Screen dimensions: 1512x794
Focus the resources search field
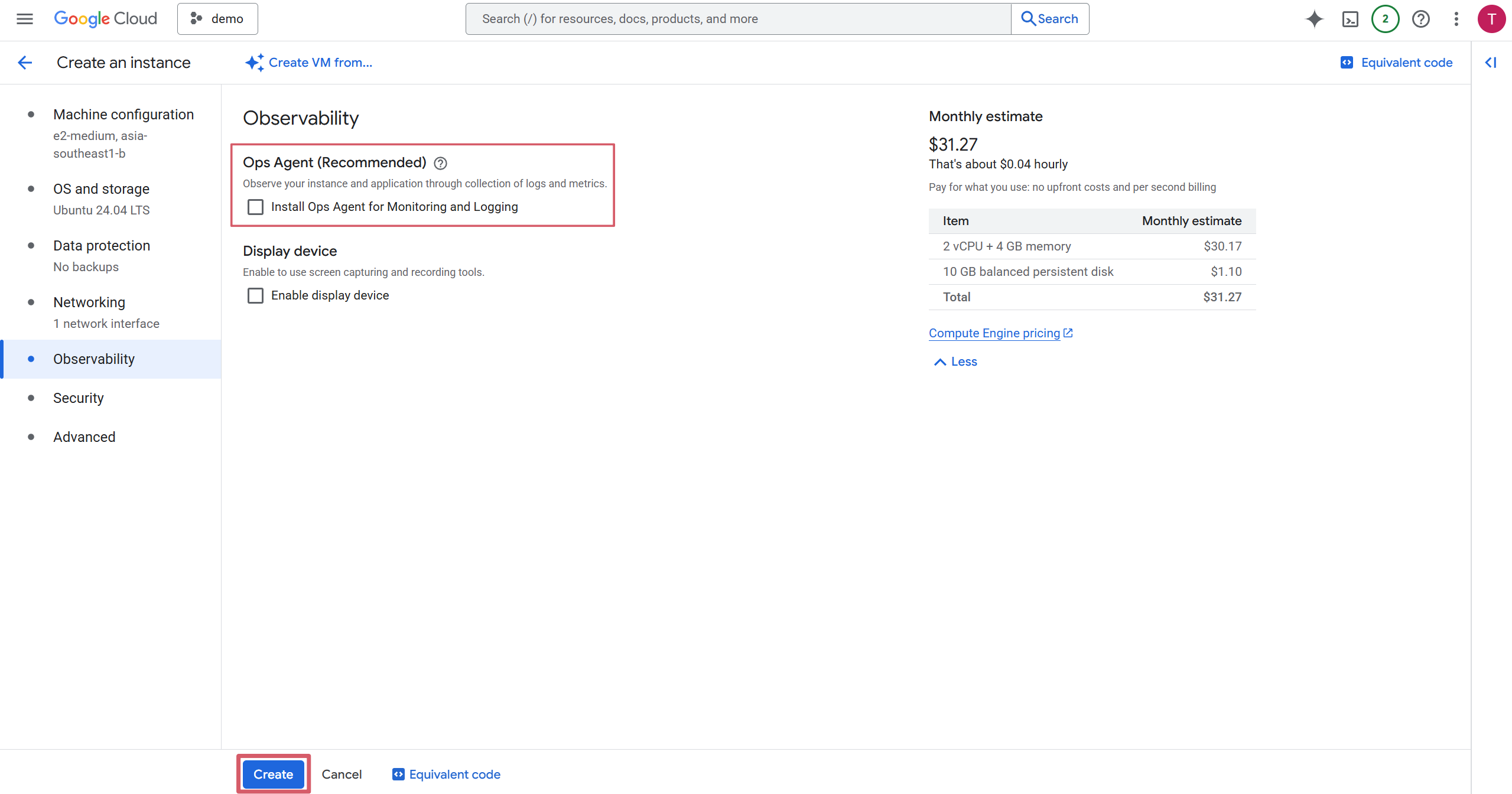737,19
